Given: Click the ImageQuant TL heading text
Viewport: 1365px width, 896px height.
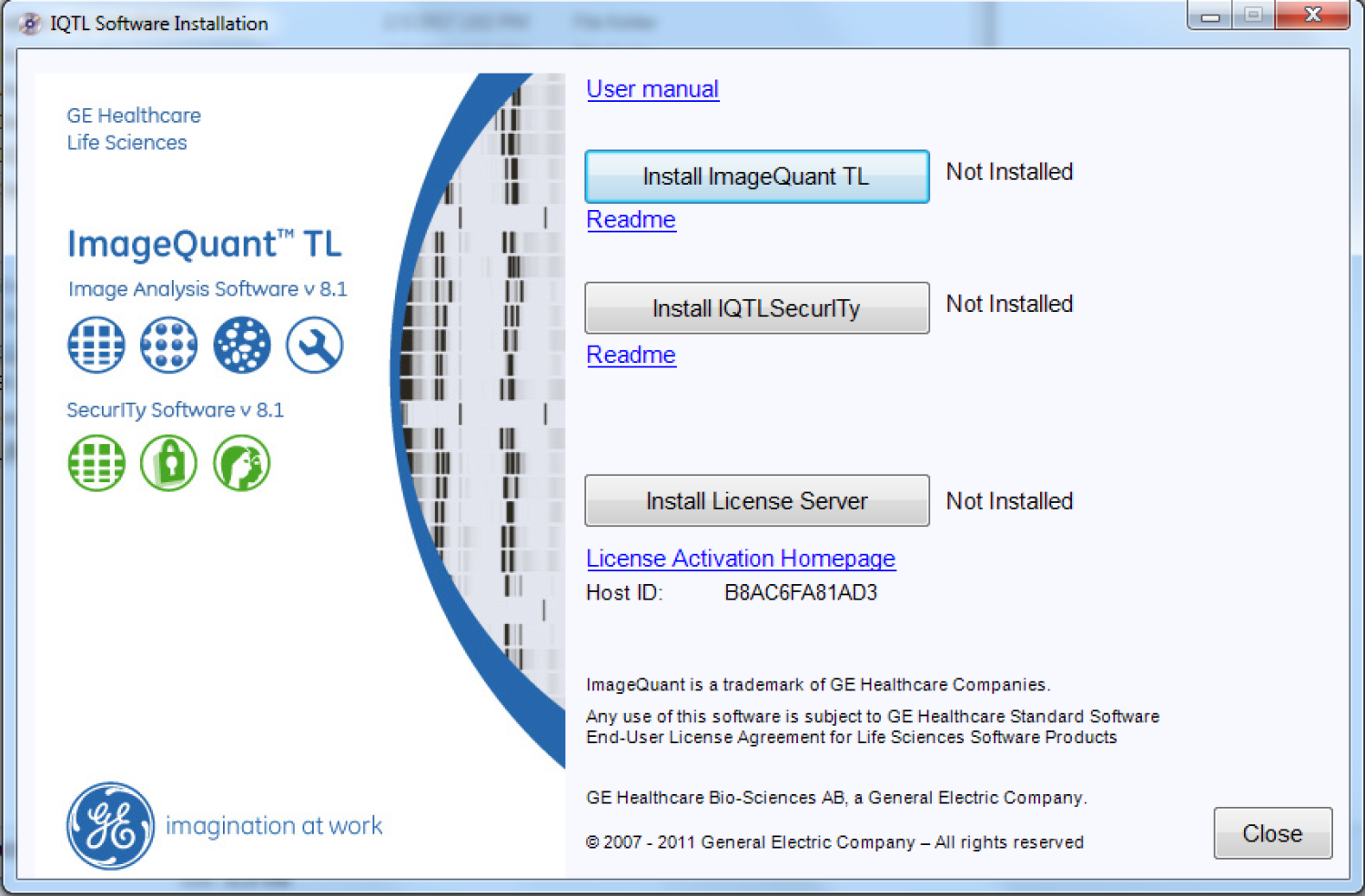Looking at the screenshot, I should 205,244.
